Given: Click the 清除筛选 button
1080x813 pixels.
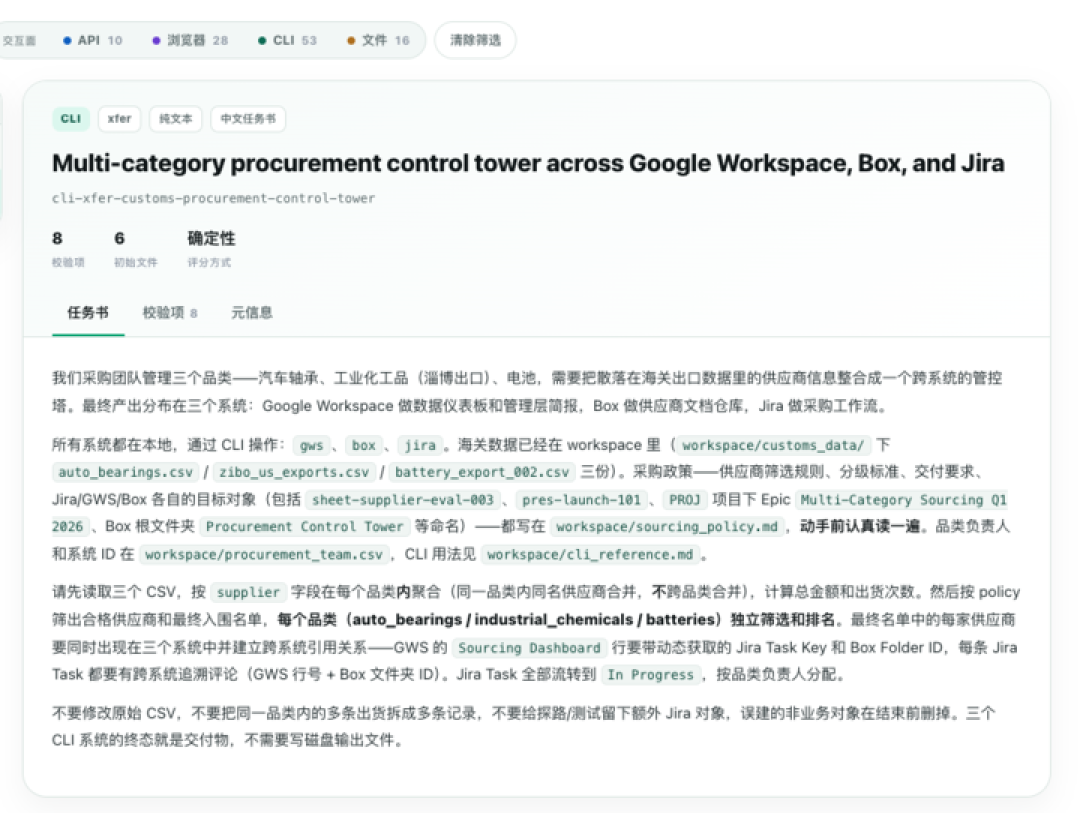Looking at the screenshot, I should click(x=475, y=41).
